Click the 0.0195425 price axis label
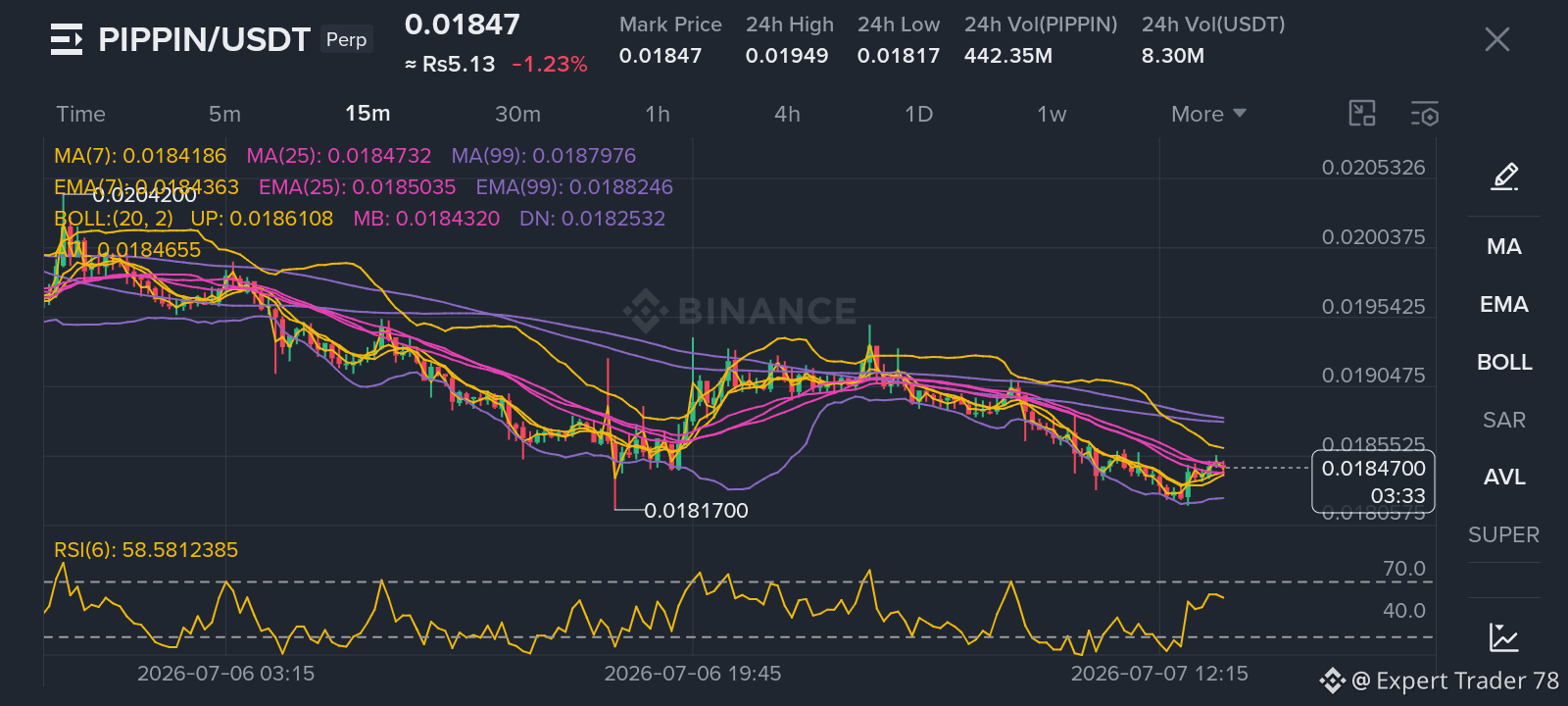1568x706 pixels. [1373, 307]
